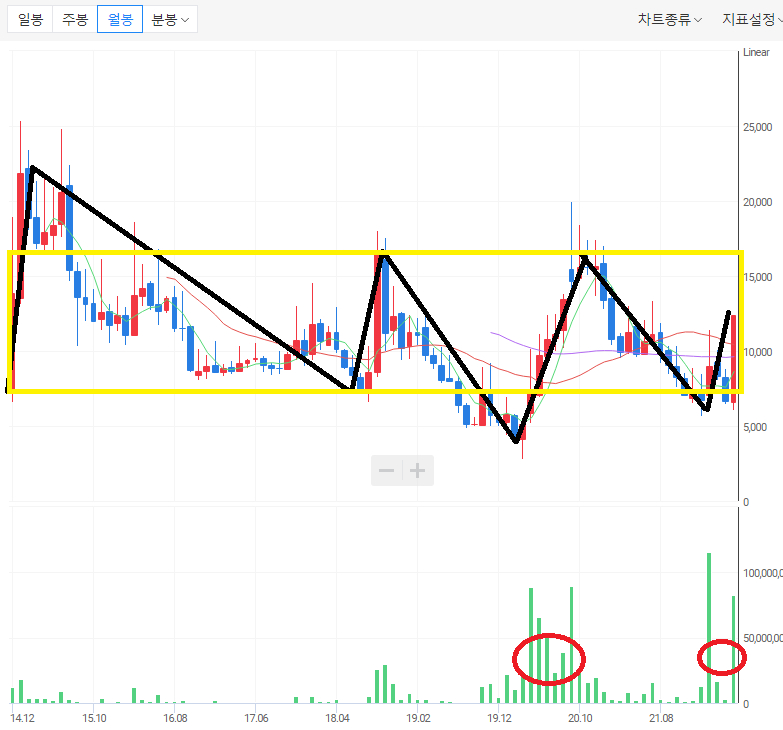Image resolution: width=783 pixels, height=730 pixels.
Task: Click the 25,000 price axis label
Action: tap(758, 127)
